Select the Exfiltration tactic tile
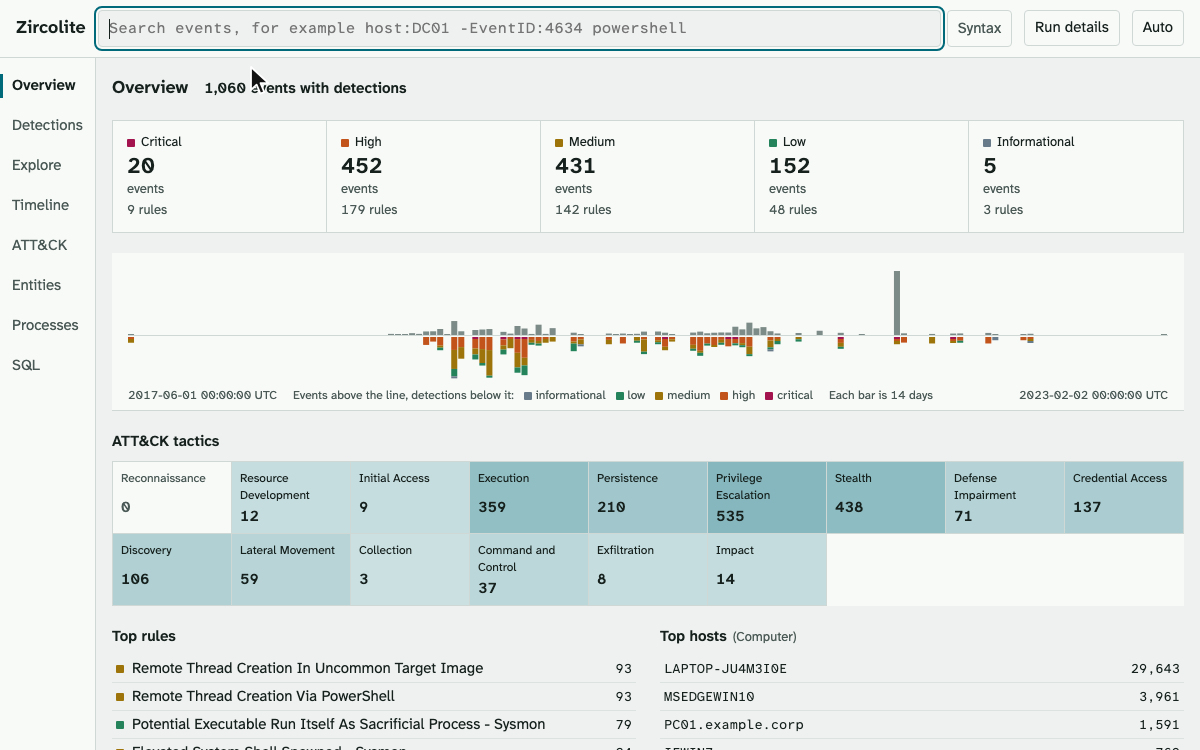The width and height of the screenshot is (1200, 750). (648, 569)
